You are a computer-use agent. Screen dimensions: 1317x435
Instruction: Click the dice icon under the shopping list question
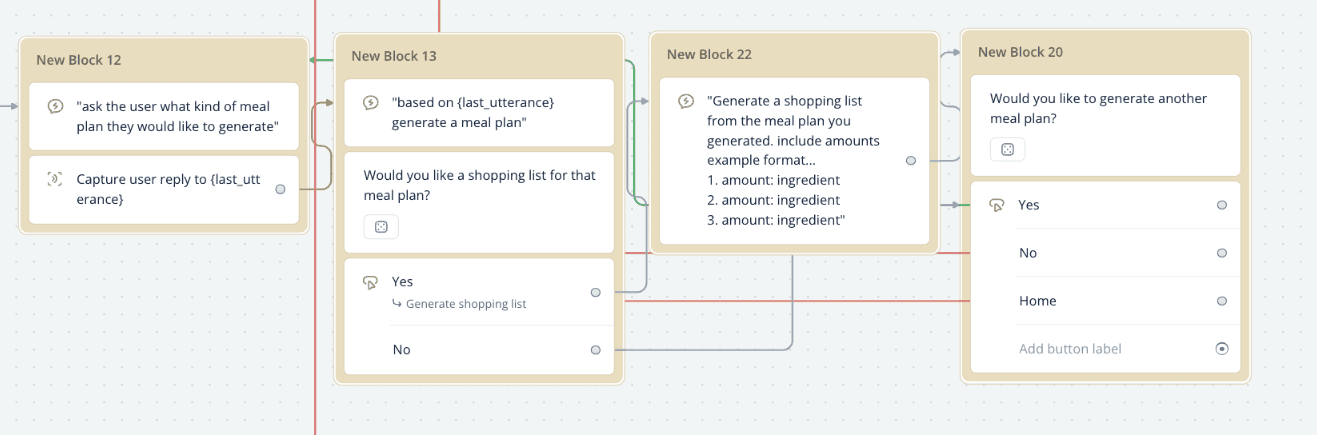tap(381, 227)
